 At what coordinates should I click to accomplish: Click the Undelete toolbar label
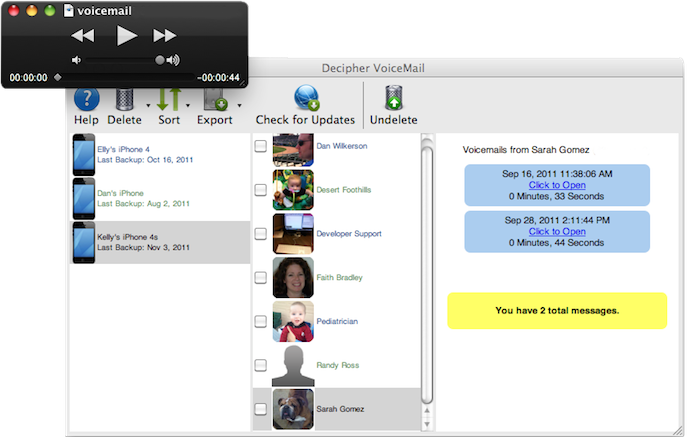click(394, 120)
